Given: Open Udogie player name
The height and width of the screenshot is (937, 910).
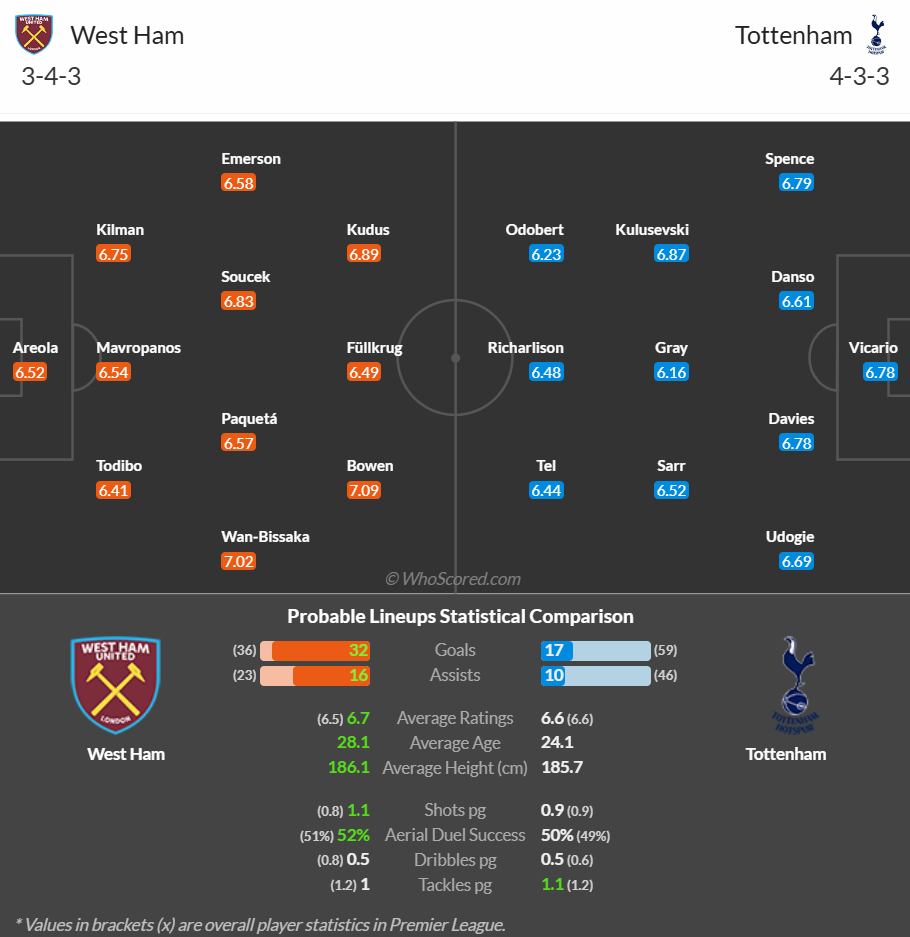Looking at the screenshot, I should [790, 537].
